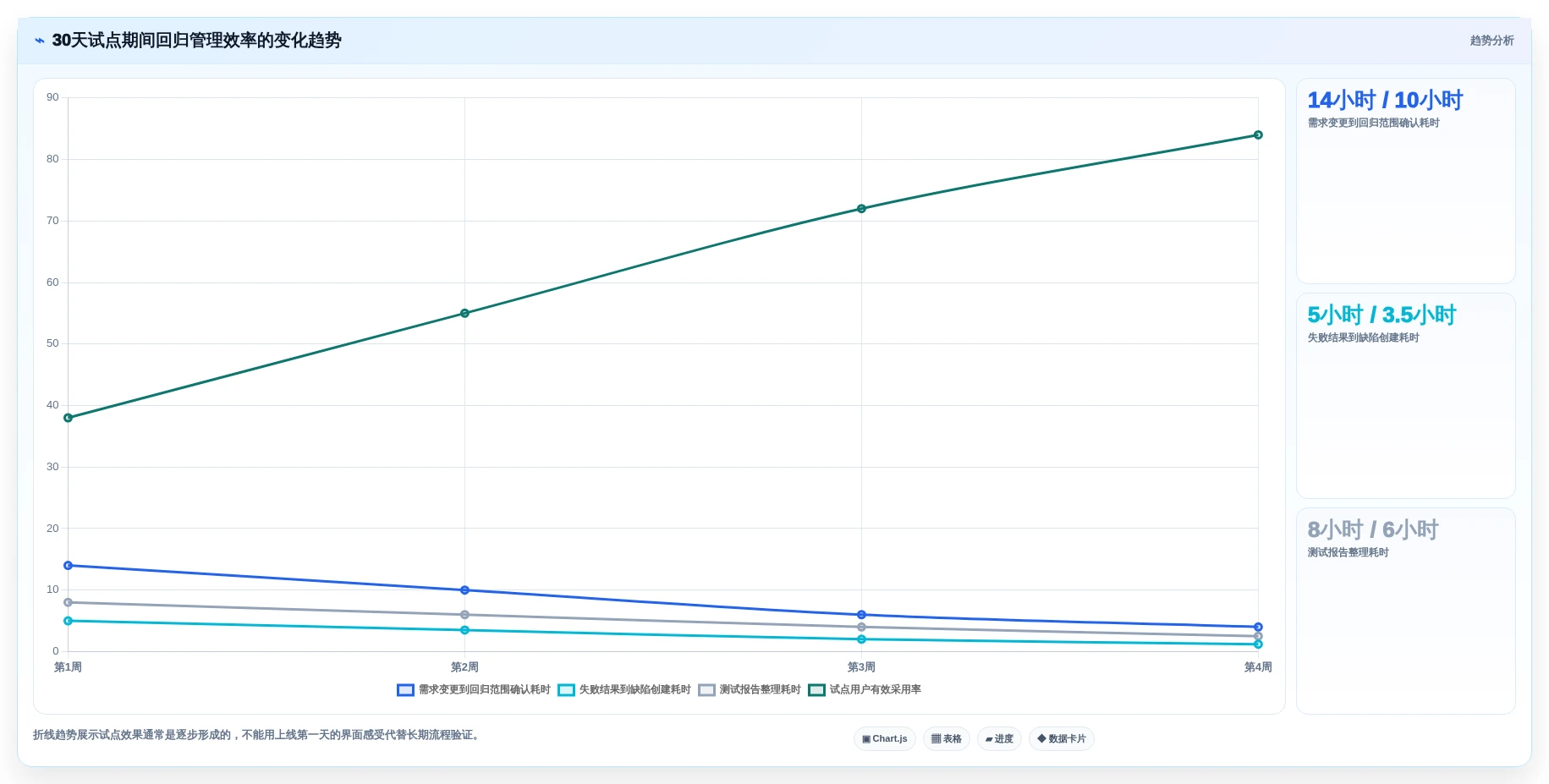Click the gray line data point at 第2周

464,615
